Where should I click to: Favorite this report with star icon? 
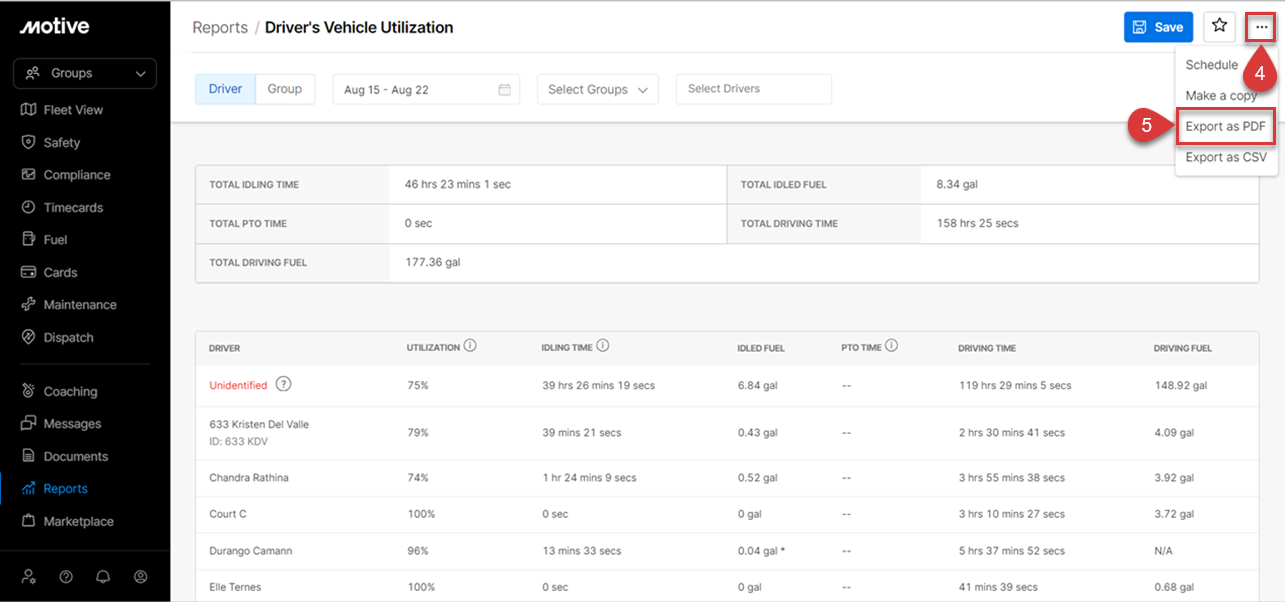click(x=1219, y=27)
